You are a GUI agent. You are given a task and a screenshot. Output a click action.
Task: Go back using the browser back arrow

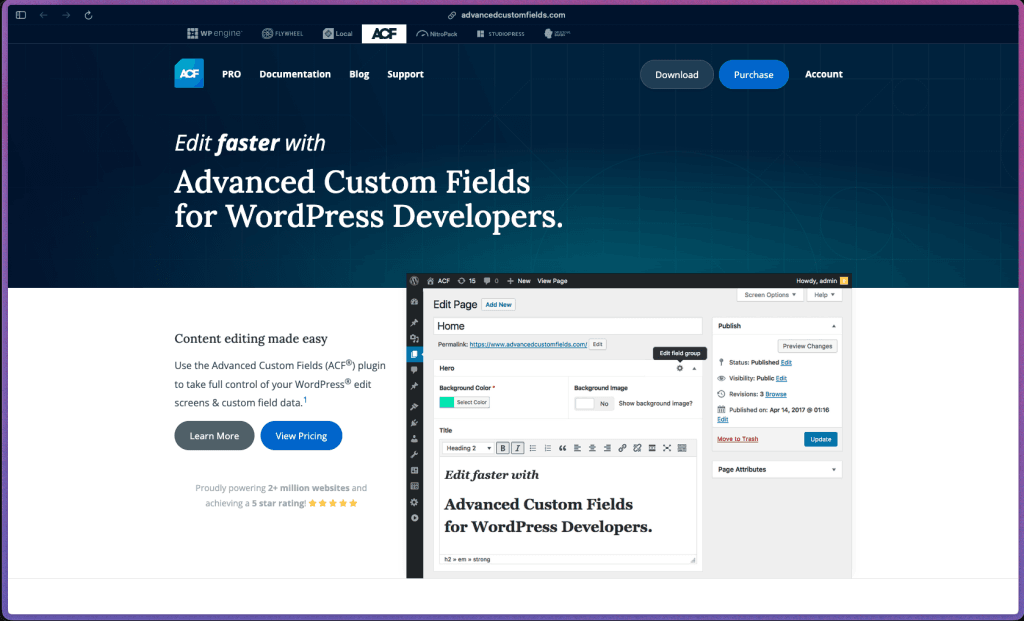[44, 15]
